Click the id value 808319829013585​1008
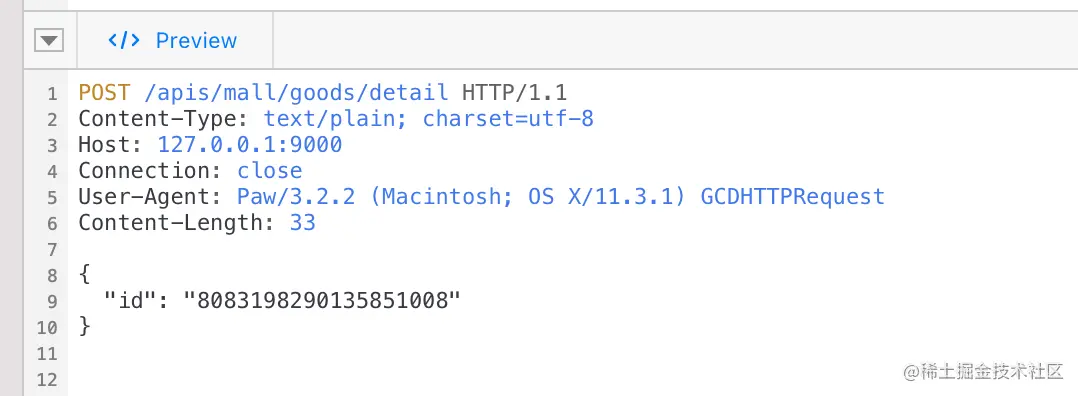The width and height of the screenshot is (1078, 396). (x=322, y=300)
